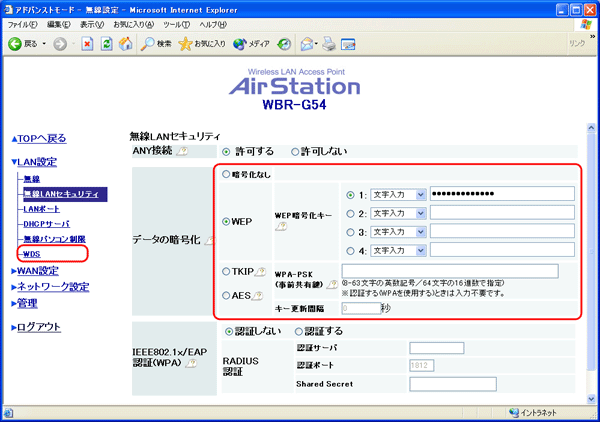
Task: Click help icon next to ANY接続
Action: tap(182, 151)
